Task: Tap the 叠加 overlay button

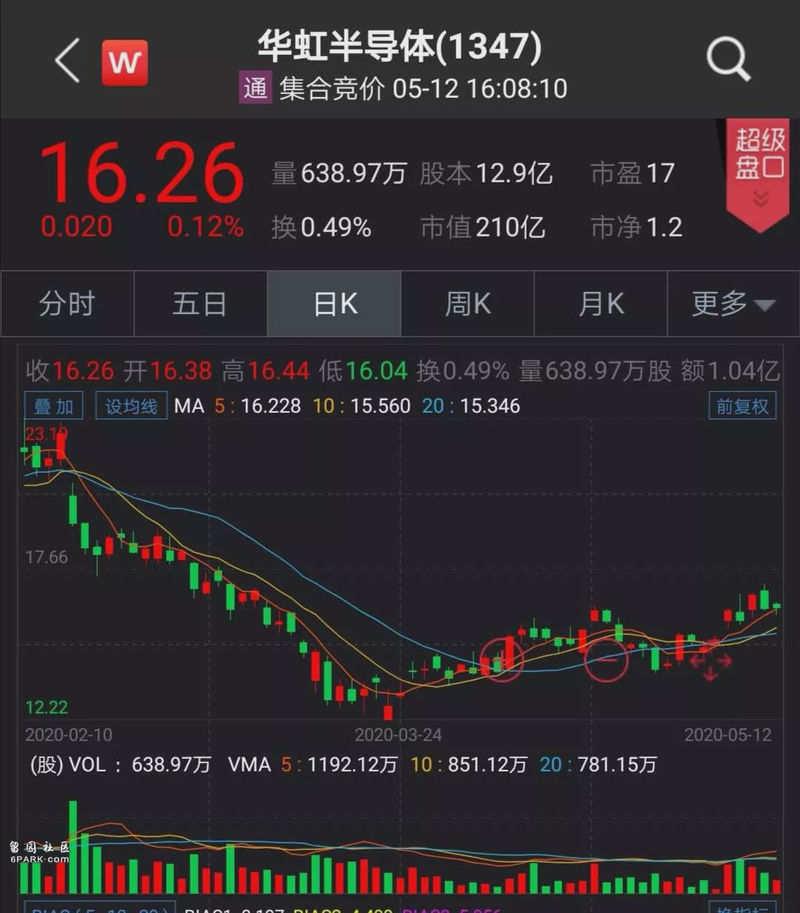Action: tap(54, 406)
